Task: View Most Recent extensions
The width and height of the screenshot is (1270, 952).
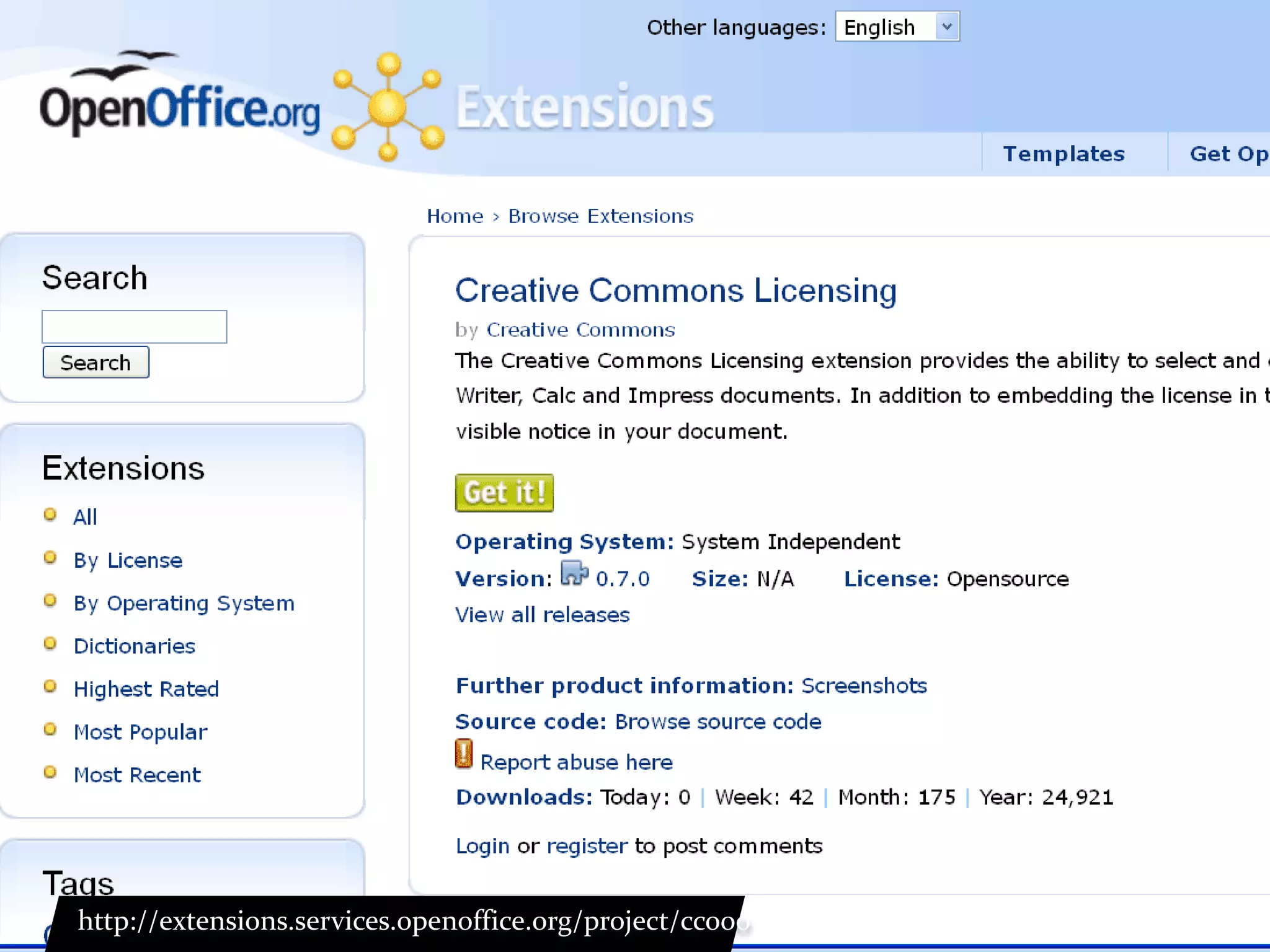Action: pos(137,775)
